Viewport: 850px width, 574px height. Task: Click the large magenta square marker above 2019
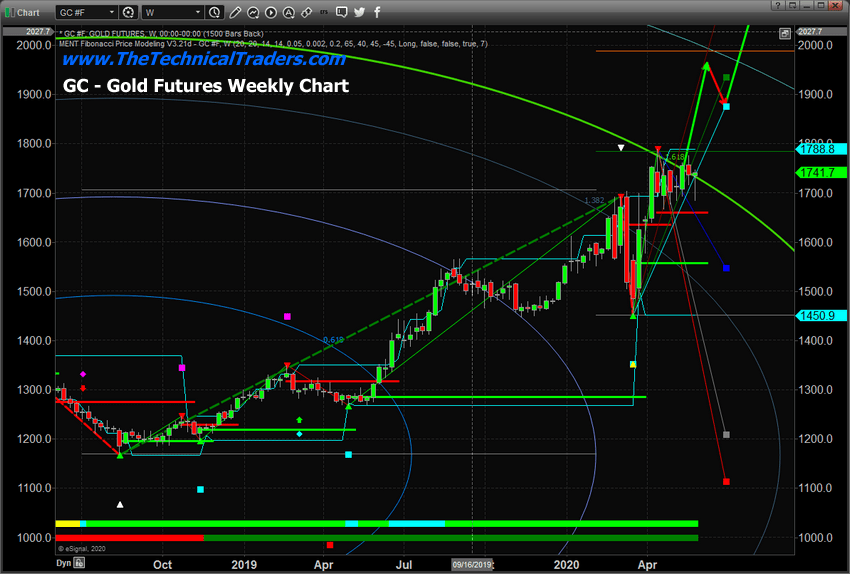pos(287,317)
